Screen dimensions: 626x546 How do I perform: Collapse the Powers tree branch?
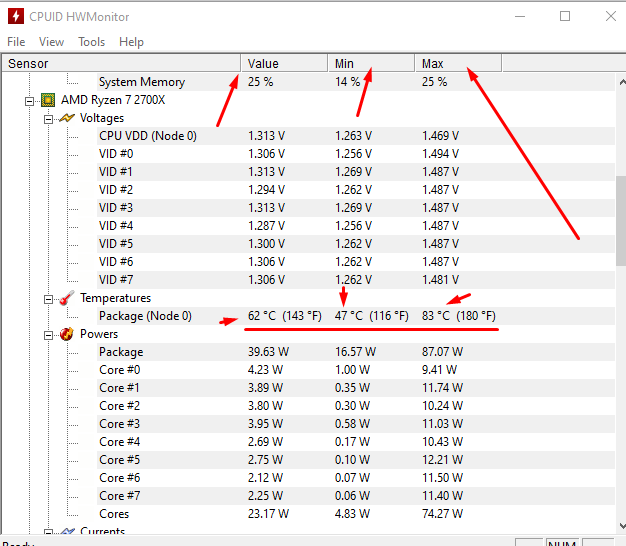click(x=48, y=336)
